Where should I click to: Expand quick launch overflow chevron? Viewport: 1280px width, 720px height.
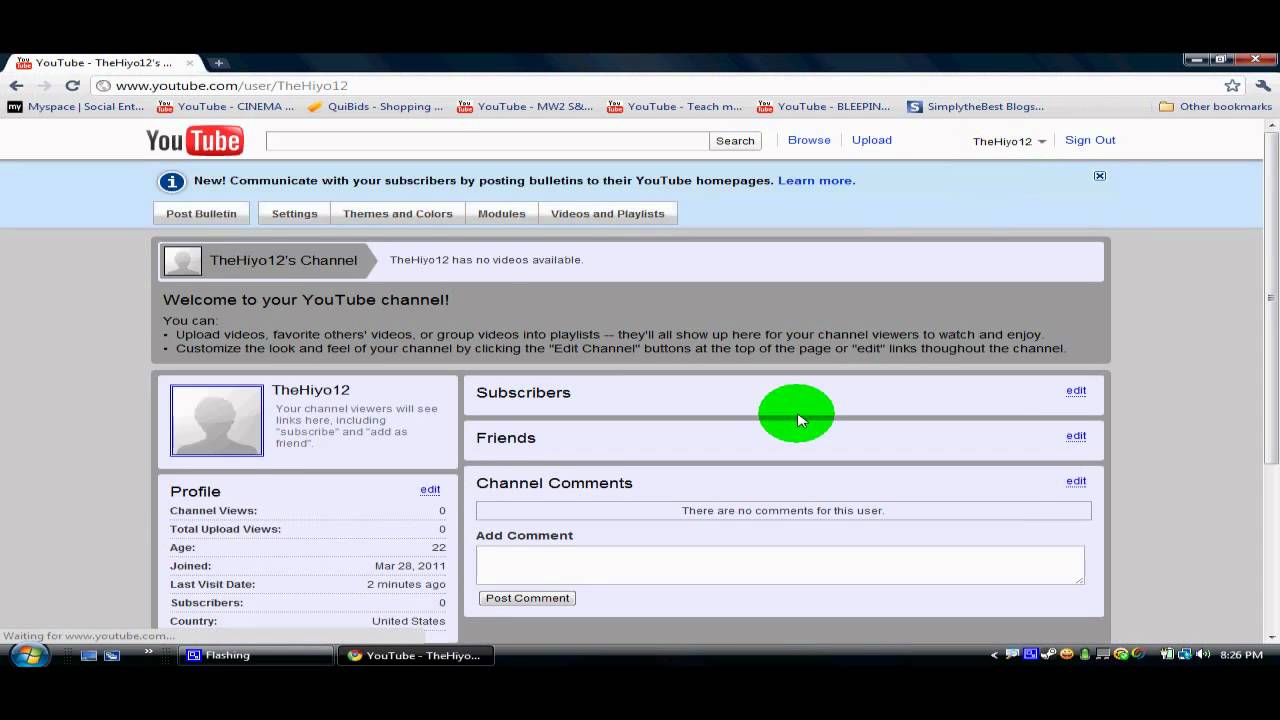[x=149, y=652]
